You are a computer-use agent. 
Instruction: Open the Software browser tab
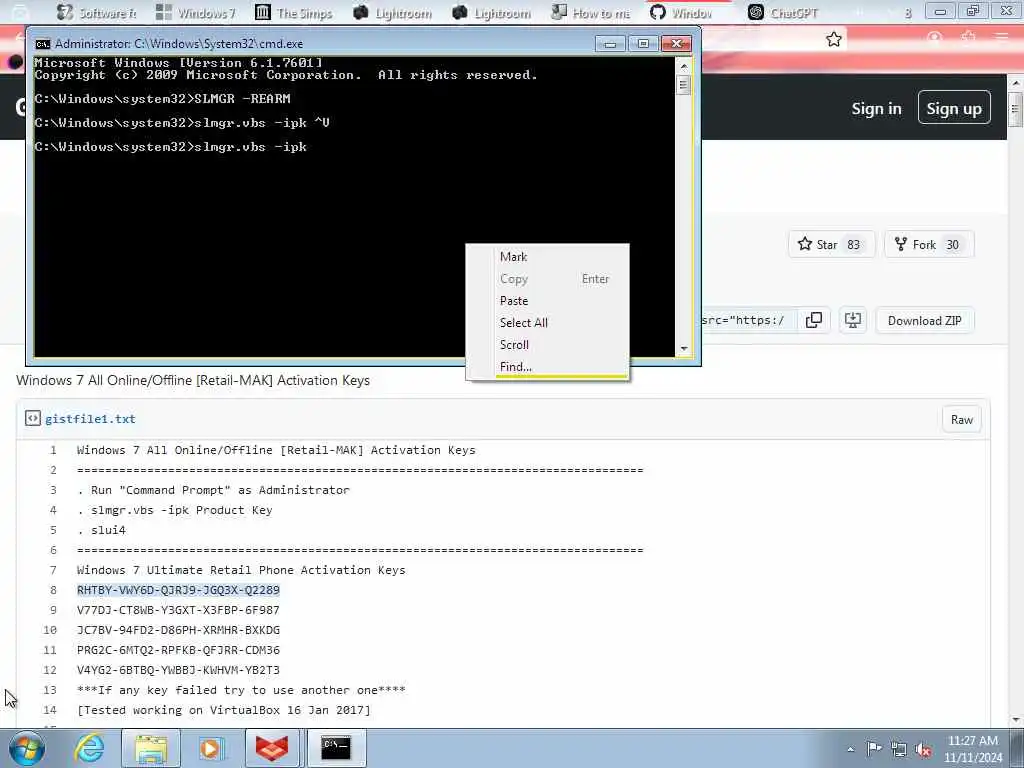click(x=96, y=12)
